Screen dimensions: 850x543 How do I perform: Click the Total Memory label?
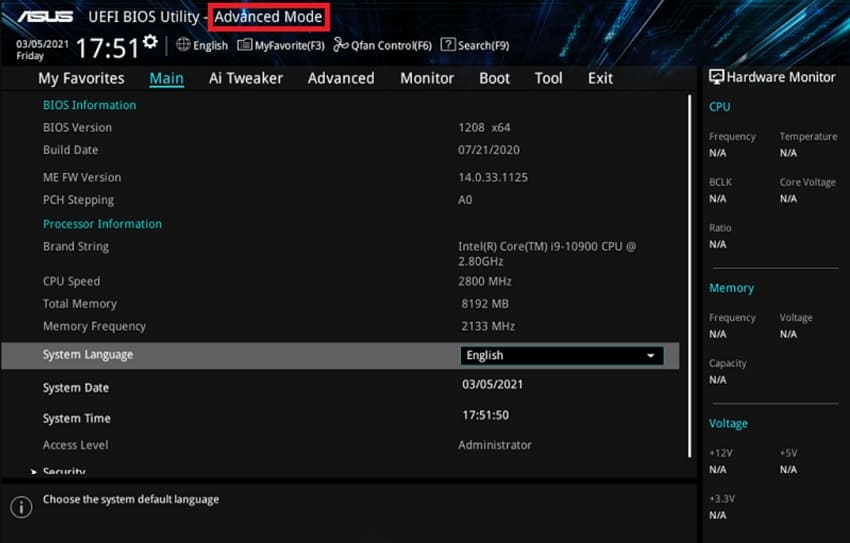pos(80,304)
